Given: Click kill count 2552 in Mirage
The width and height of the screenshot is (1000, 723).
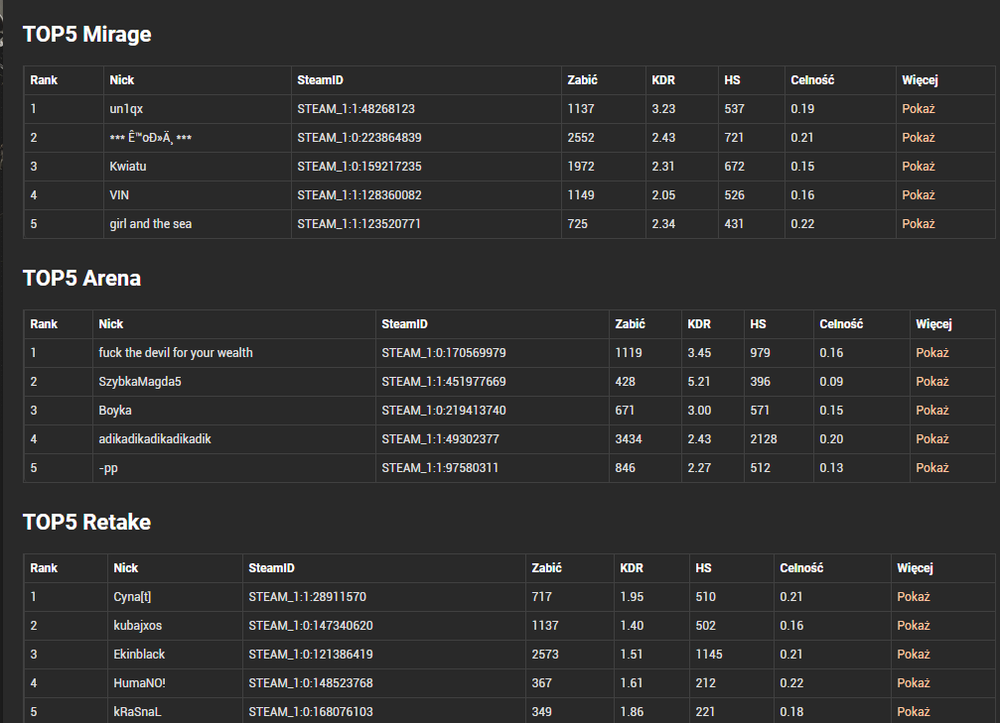Looking at the screenshot, I should 581,138.
